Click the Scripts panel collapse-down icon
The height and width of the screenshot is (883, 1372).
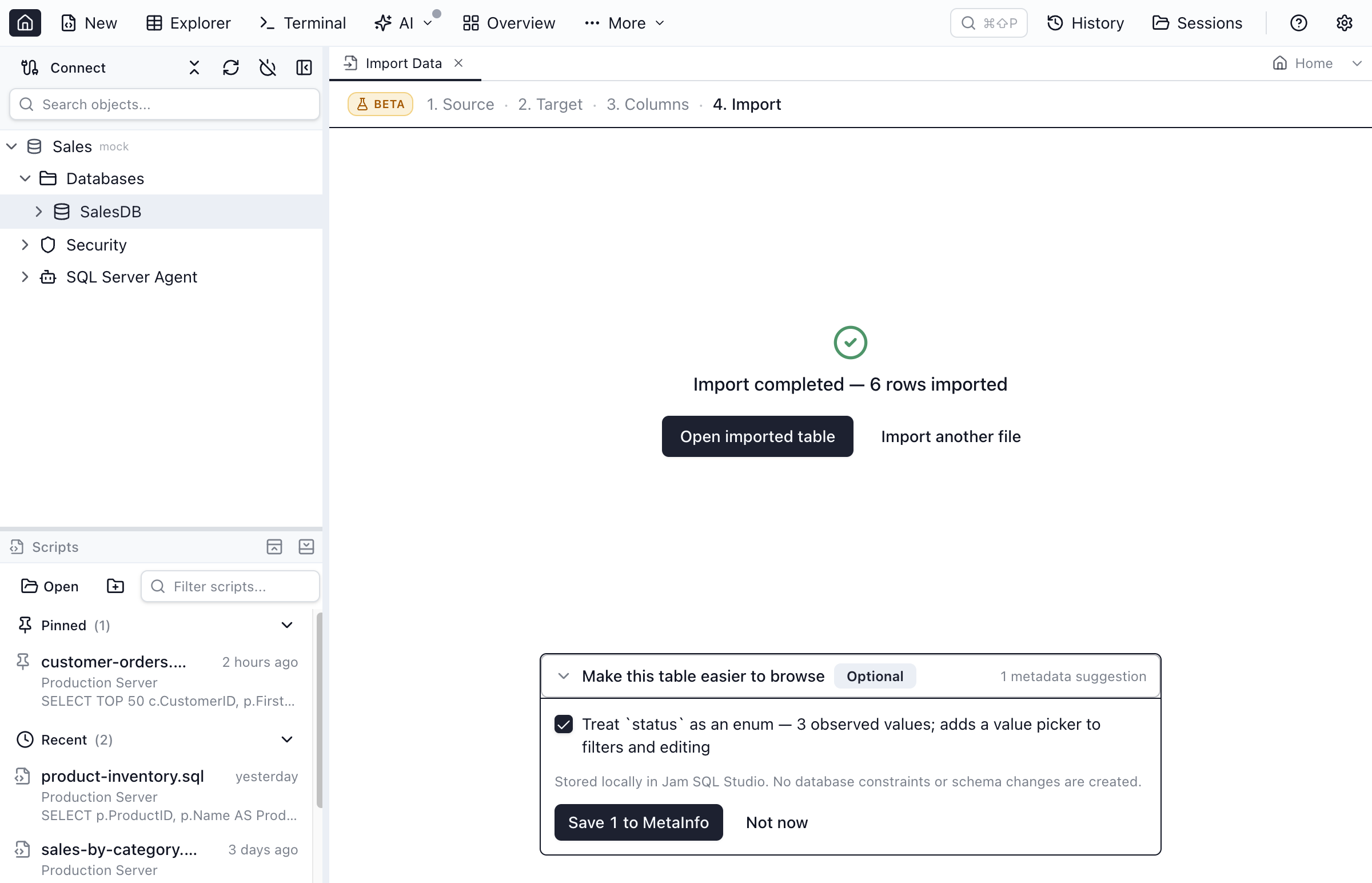pos(306,546)
